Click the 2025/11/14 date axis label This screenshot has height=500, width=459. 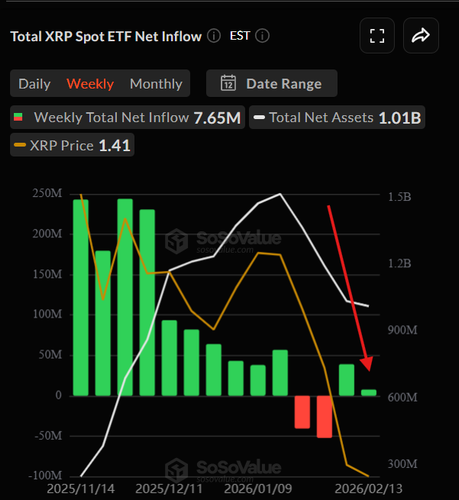[81, 489]
